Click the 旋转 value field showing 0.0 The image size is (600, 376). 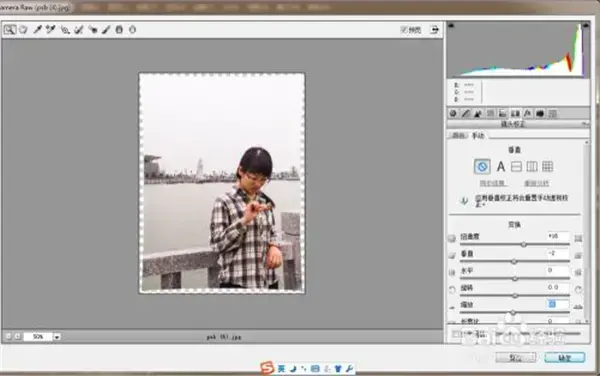(558, 287)
